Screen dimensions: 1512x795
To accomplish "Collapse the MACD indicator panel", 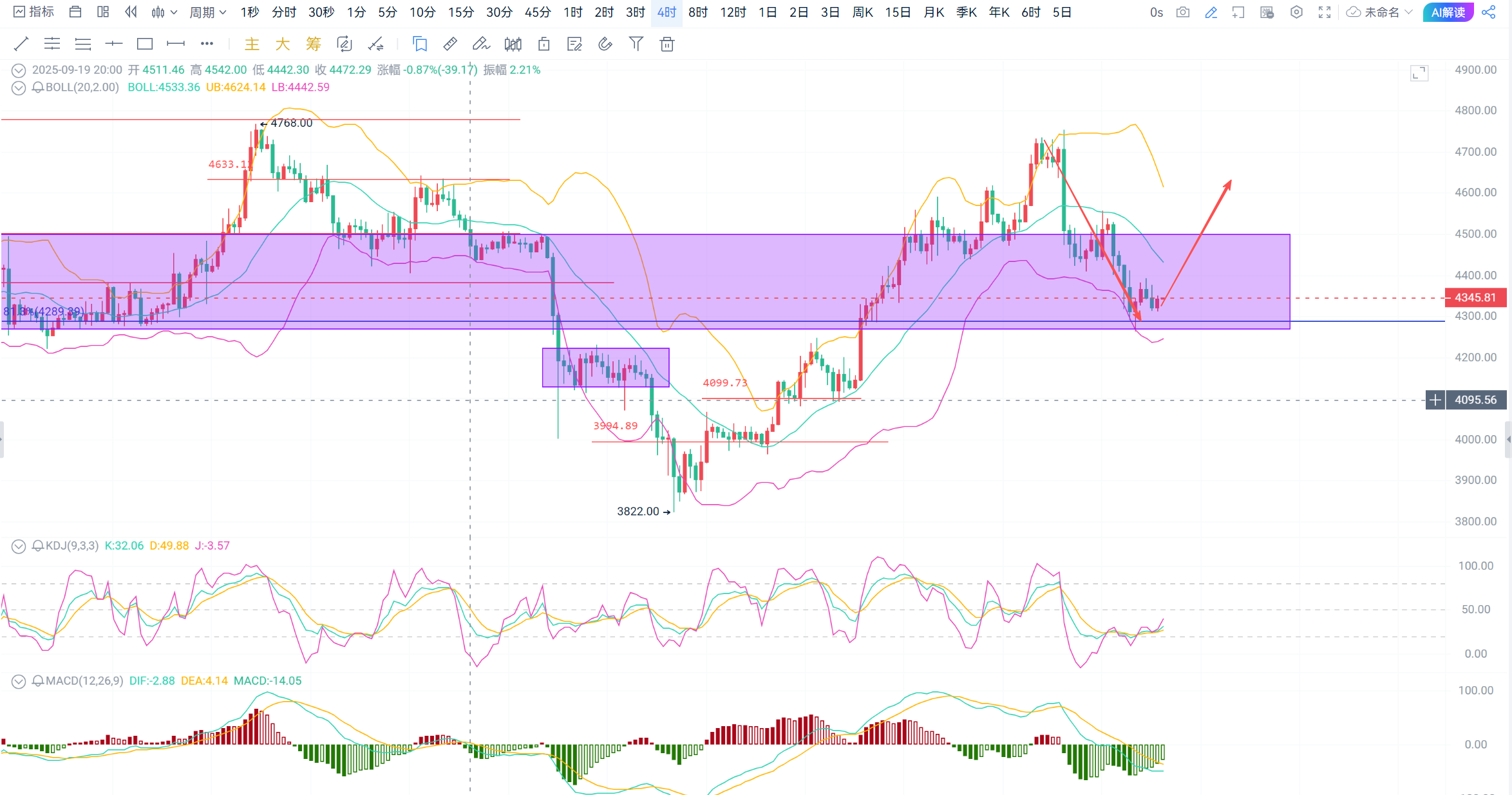I will coord(19,681).
